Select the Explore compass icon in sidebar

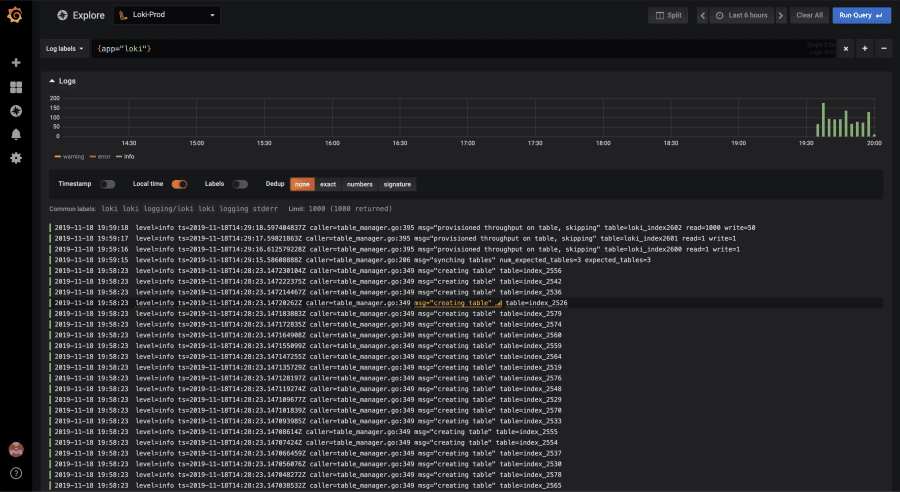click(16, 111)
